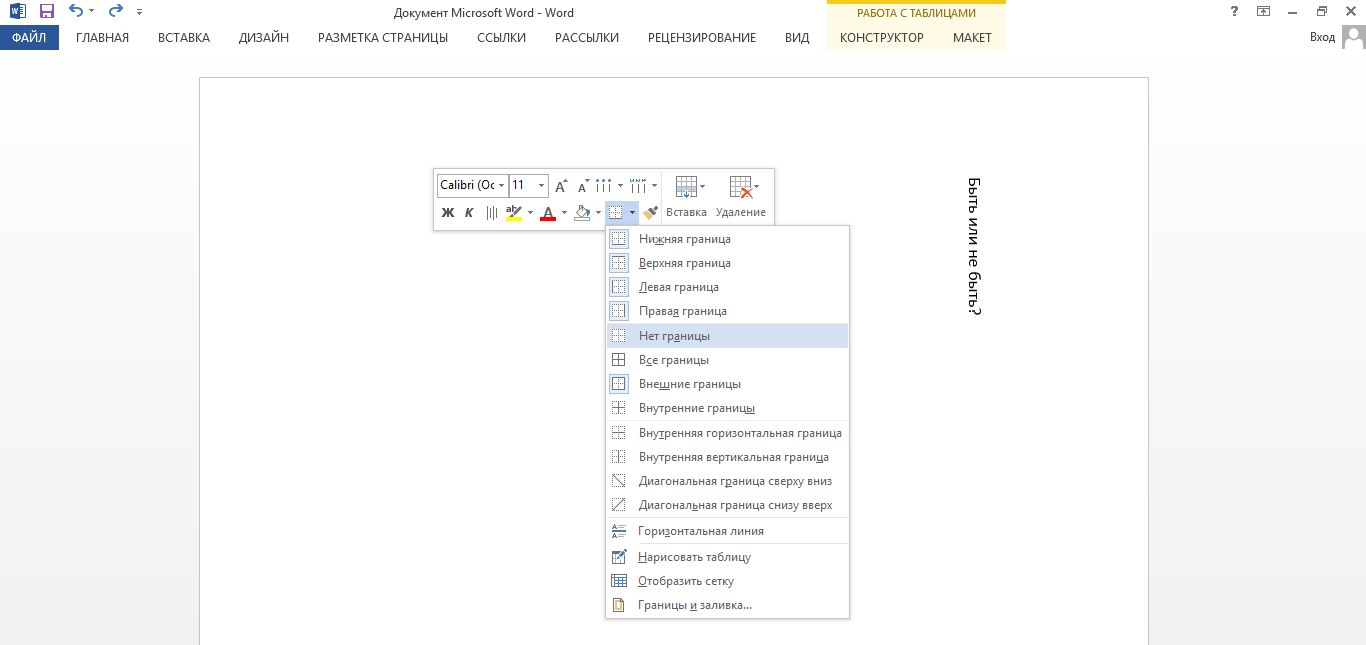Apply yellow text highlight color
Image resolution: width=1366 pixels, height=645 pixels.
click(514, 212)
